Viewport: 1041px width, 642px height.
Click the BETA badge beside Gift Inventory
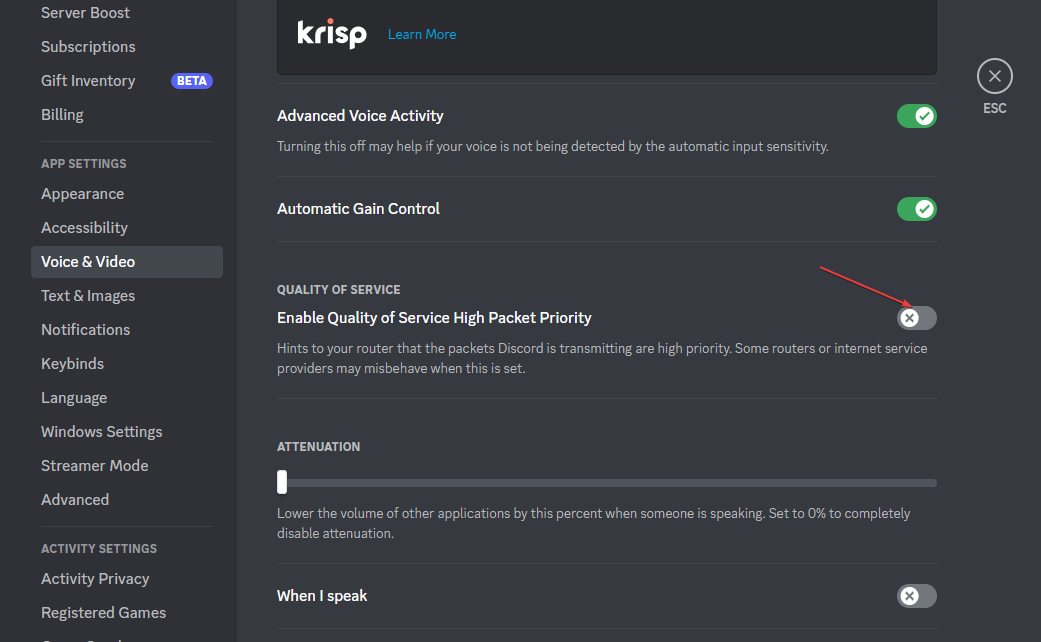click(191, 81)
